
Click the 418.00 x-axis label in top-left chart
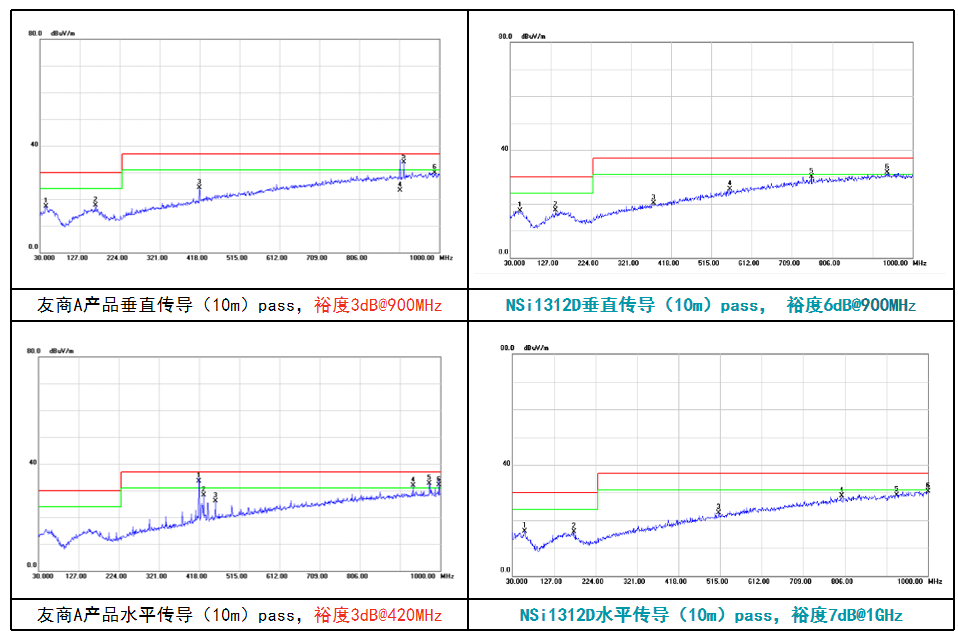[197, 258]
